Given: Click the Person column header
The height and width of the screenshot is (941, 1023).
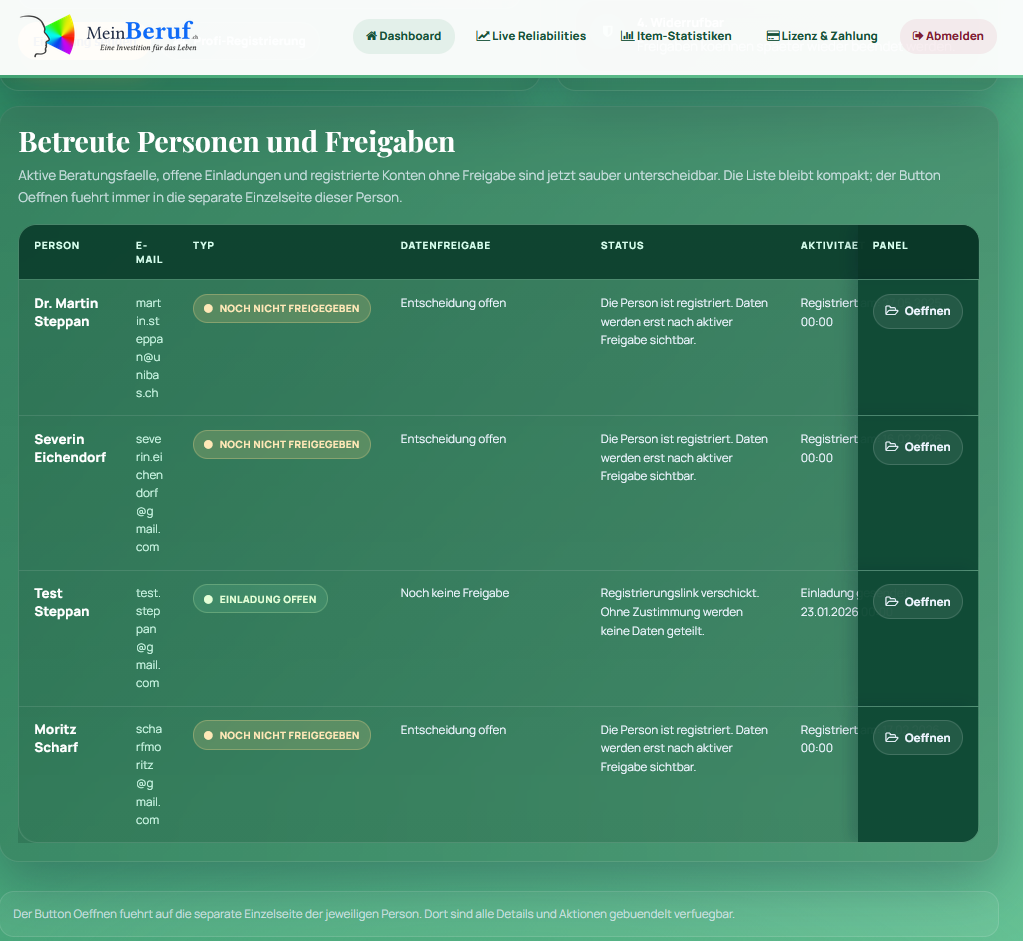Looking at the screenshot, I should coord(57,246).
